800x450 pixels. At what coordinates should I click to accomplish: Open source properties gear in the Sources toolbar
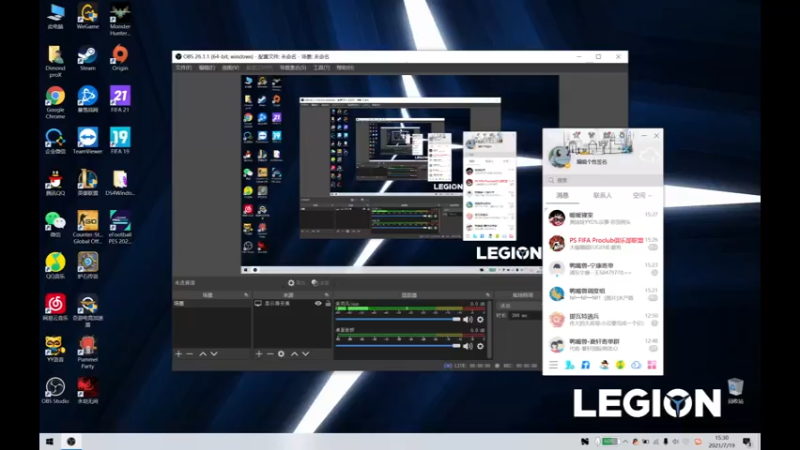click(281, 354)
